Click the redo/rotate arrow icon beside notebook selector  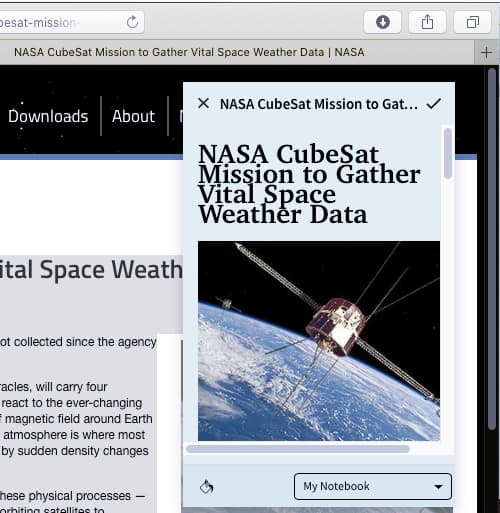207,487
